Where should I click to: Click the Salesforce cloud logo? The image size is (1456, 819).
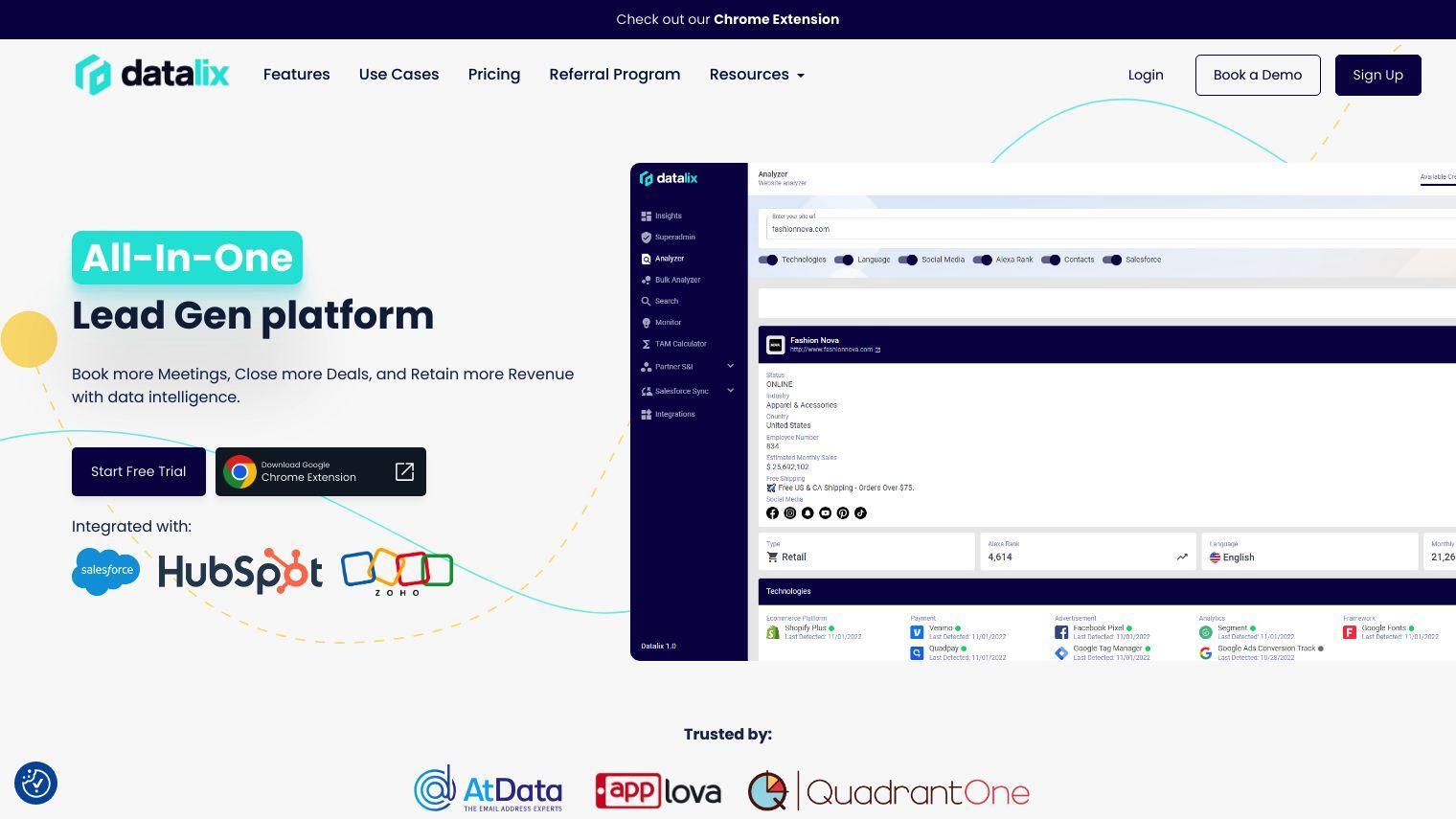pos(105,571)
